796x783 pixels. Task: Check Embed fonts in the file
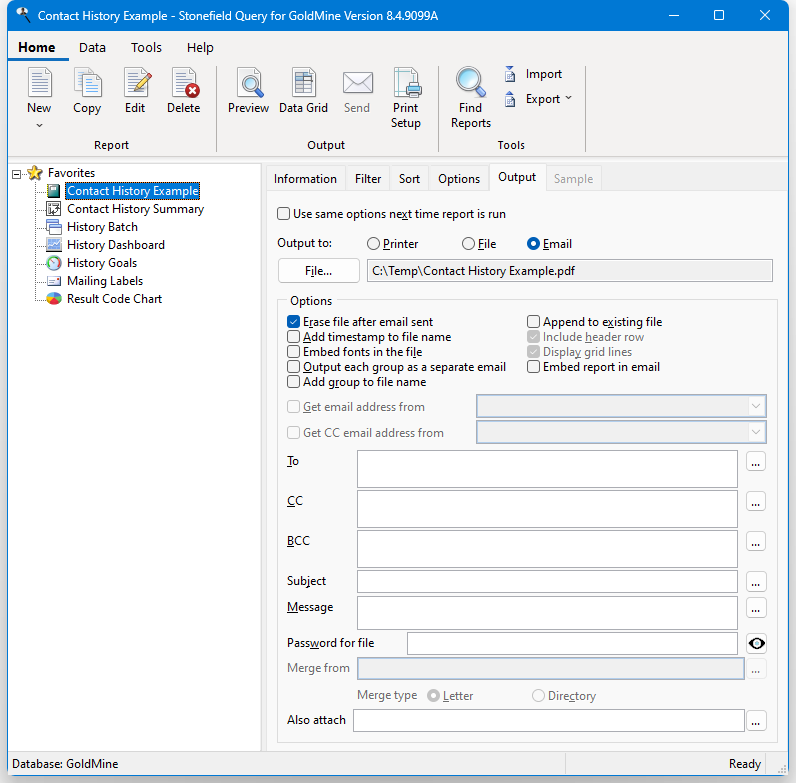click(293, 352)
